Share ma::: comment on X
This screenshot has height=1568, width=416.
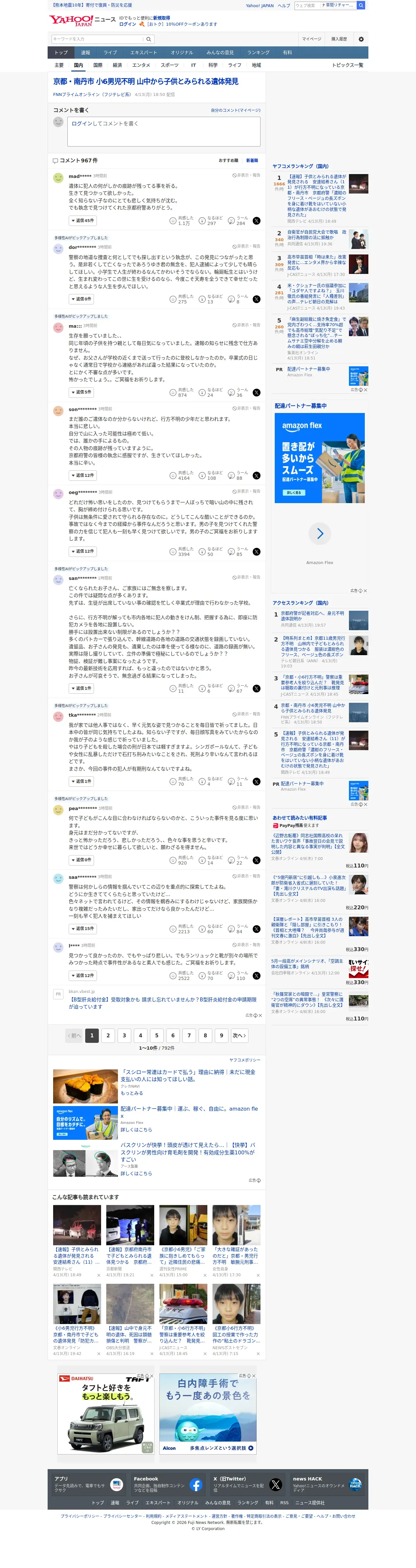point(257,393)
